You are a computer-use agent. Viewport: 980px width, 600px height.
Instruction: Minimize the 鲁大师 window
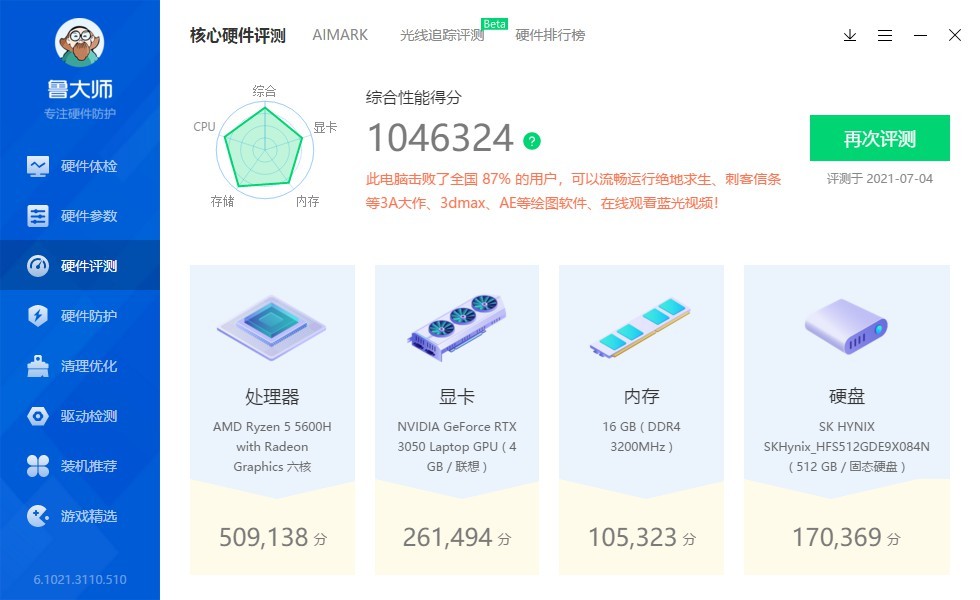point(920,36)
